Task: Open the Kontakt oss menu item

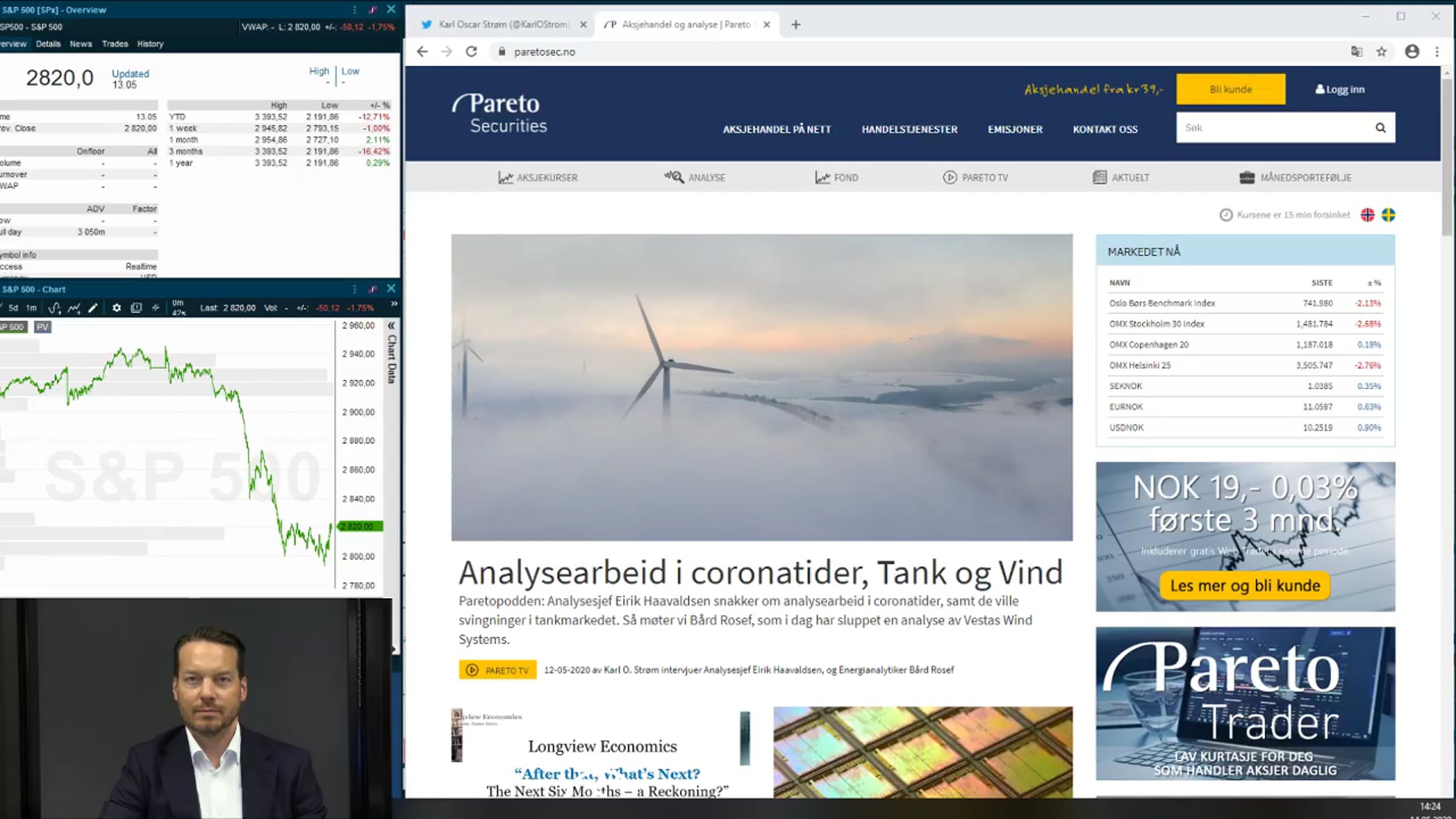Action: click(x=1105, y=129)
